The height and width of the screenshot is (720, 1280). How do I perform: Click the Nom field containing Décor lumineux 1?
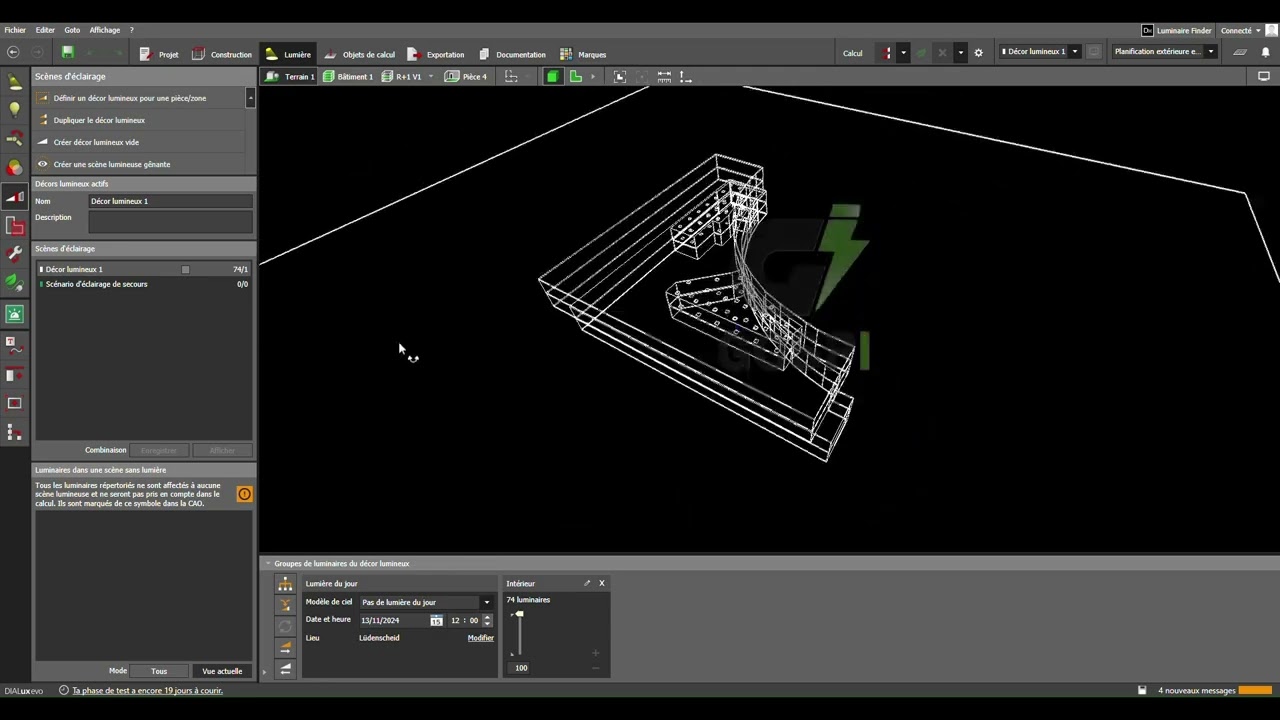(x=170, y=201)
